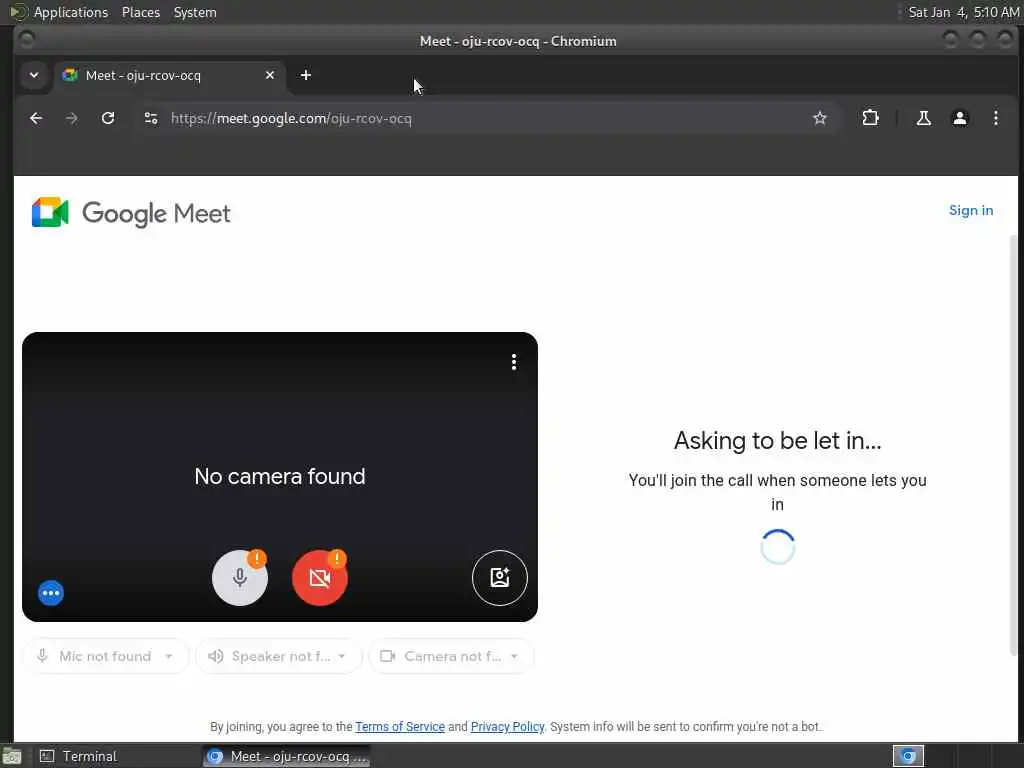Open a new tab with plus button

coord(306,75)
